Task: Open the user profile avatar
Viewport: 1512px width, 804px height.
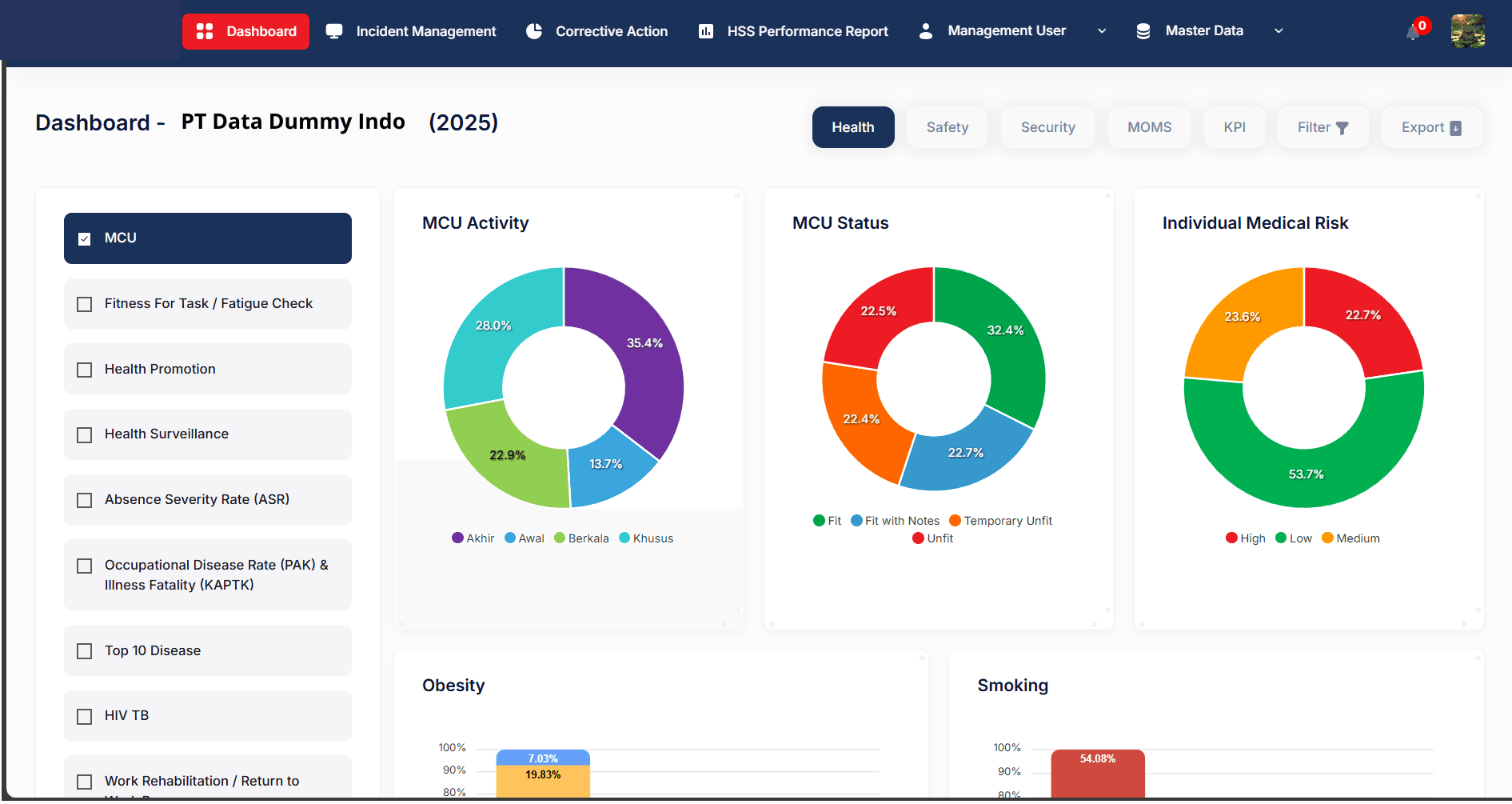Action: pos(1467,31)
